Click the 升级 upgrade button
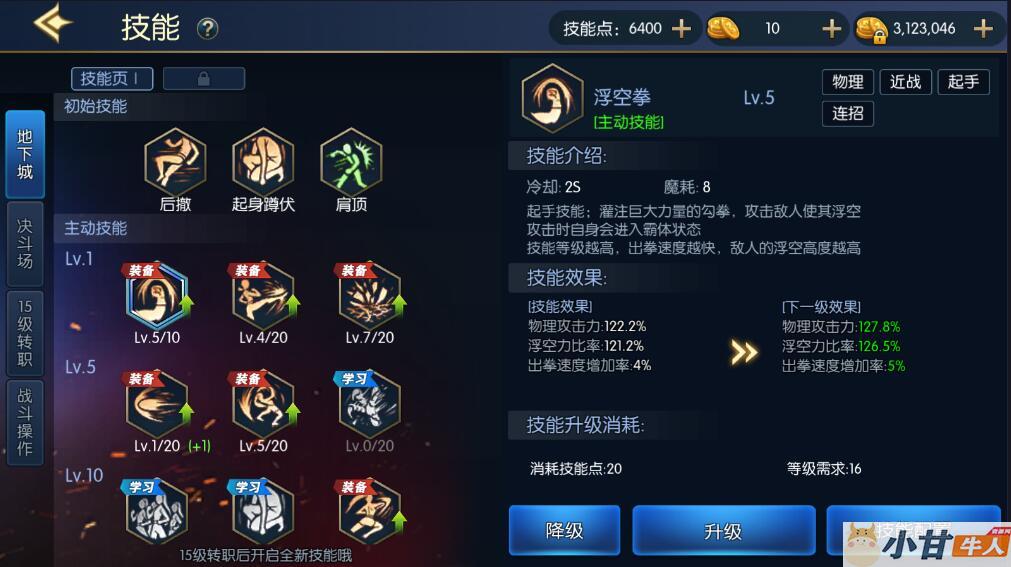Image resolution: width=1011 pixels, height=567 pixels. tap(723, 531)
